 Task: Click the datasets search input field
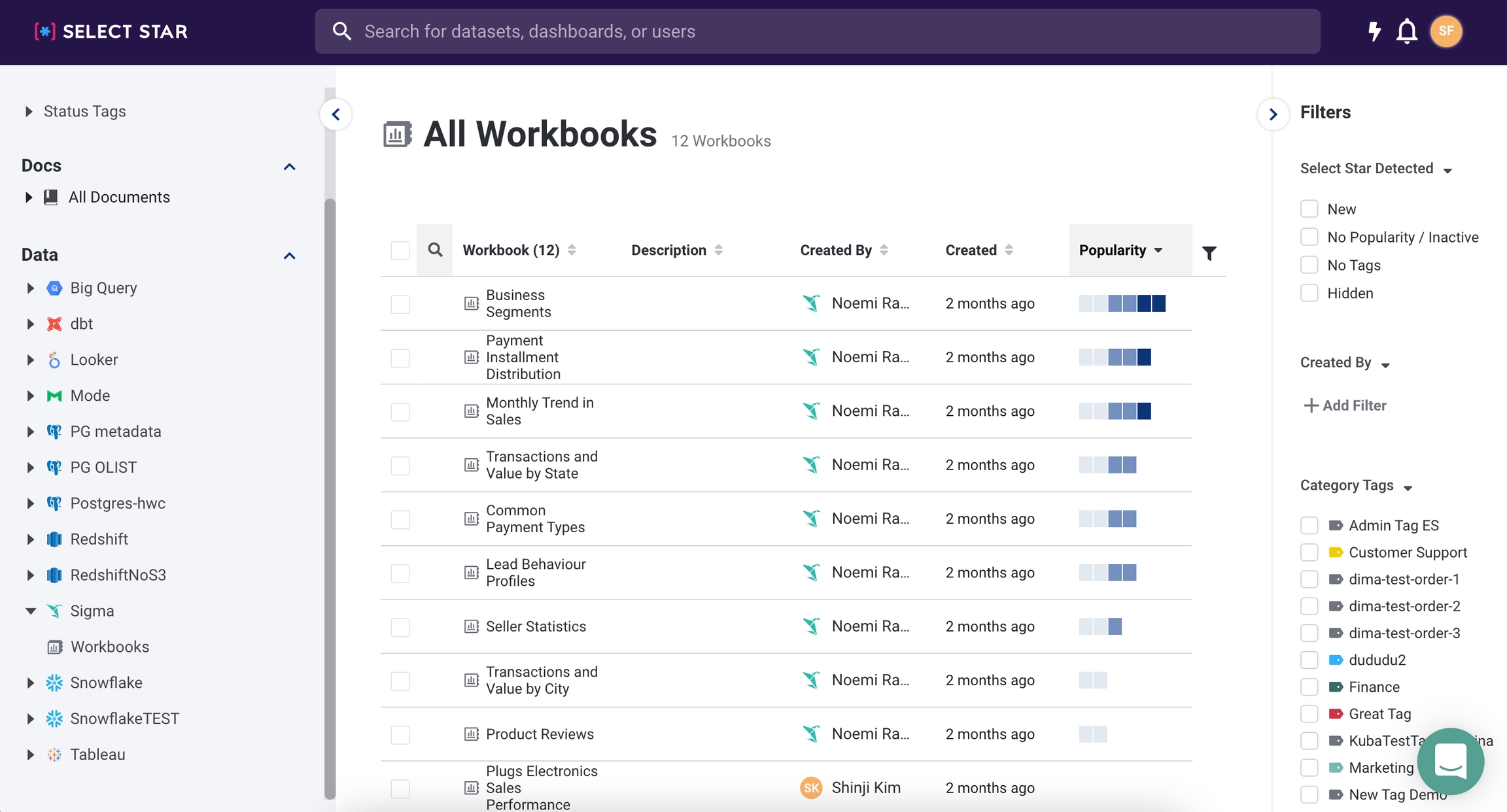point(816,31)
